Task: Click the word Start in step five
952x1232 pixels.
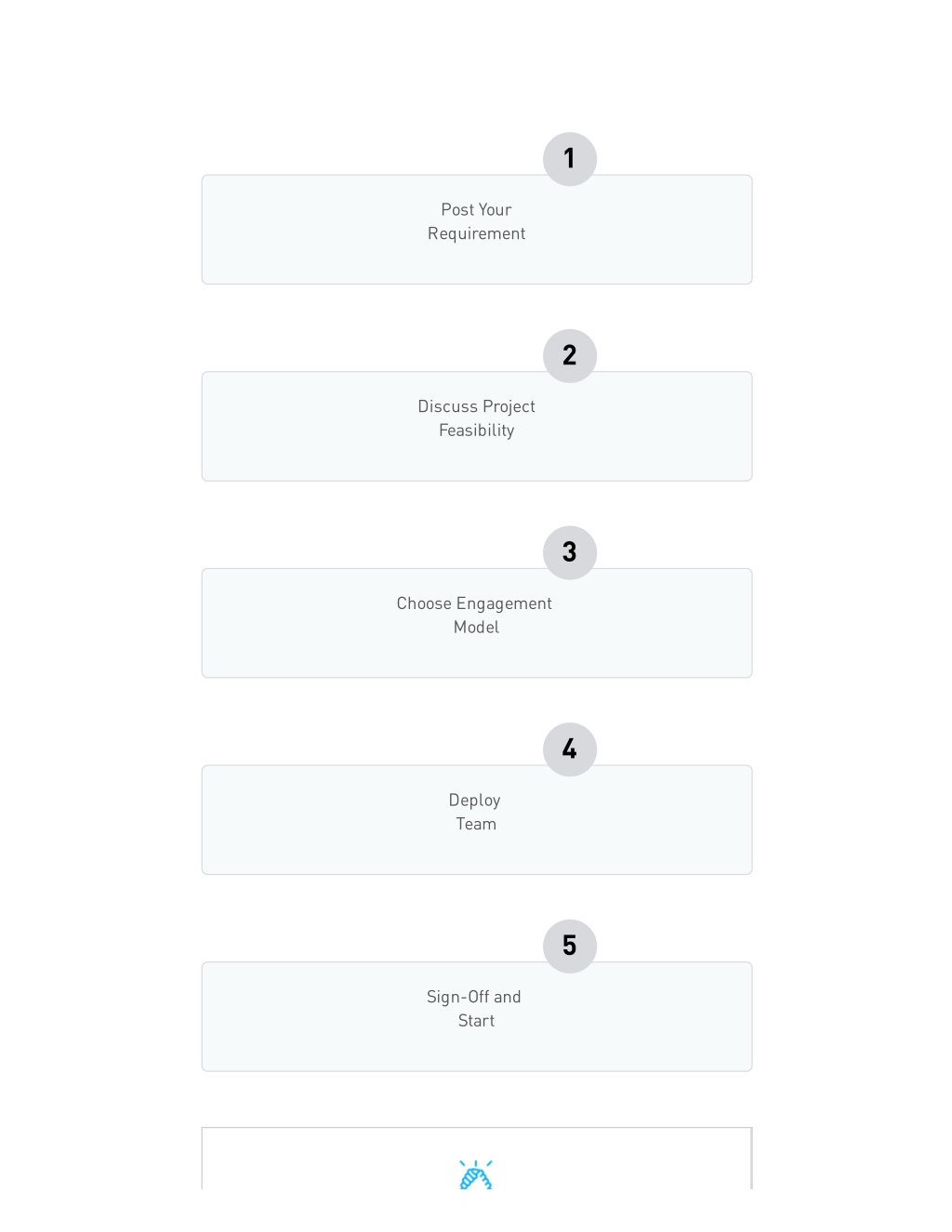Action: click(x=477, y=1021)
